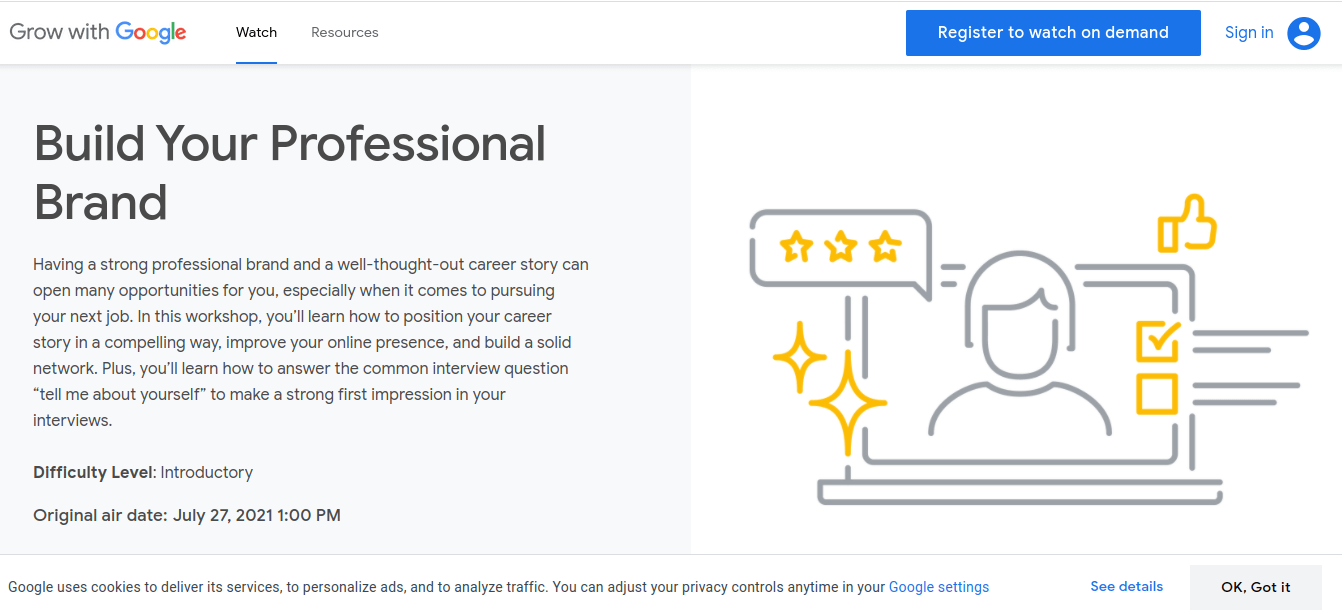Accept cookies with OK, Got it
Screen dimensions: 1342x615
[x=1255, y=587]
